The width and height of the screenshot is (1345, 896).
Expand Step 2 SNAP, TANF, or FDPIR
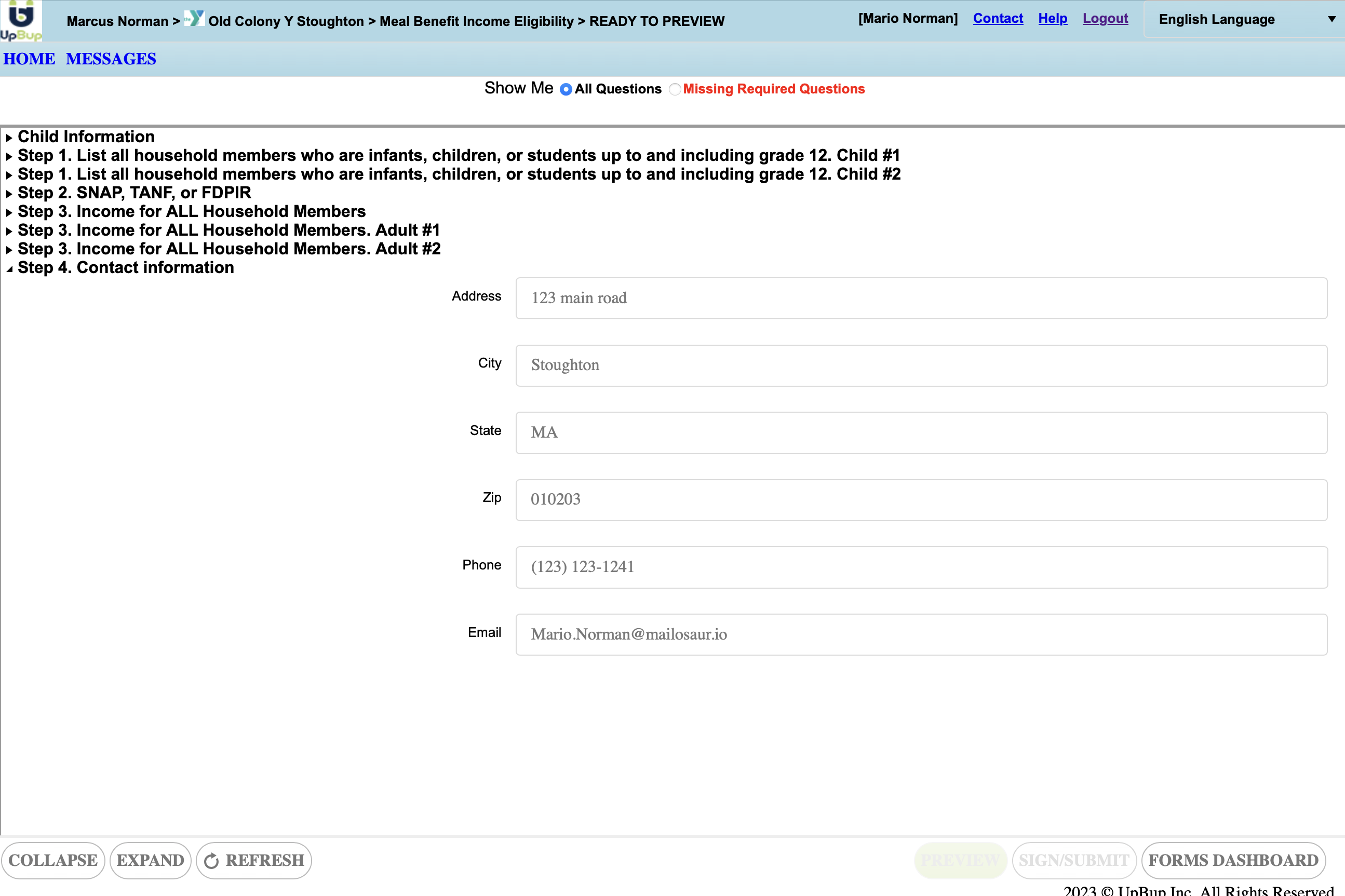134,193
